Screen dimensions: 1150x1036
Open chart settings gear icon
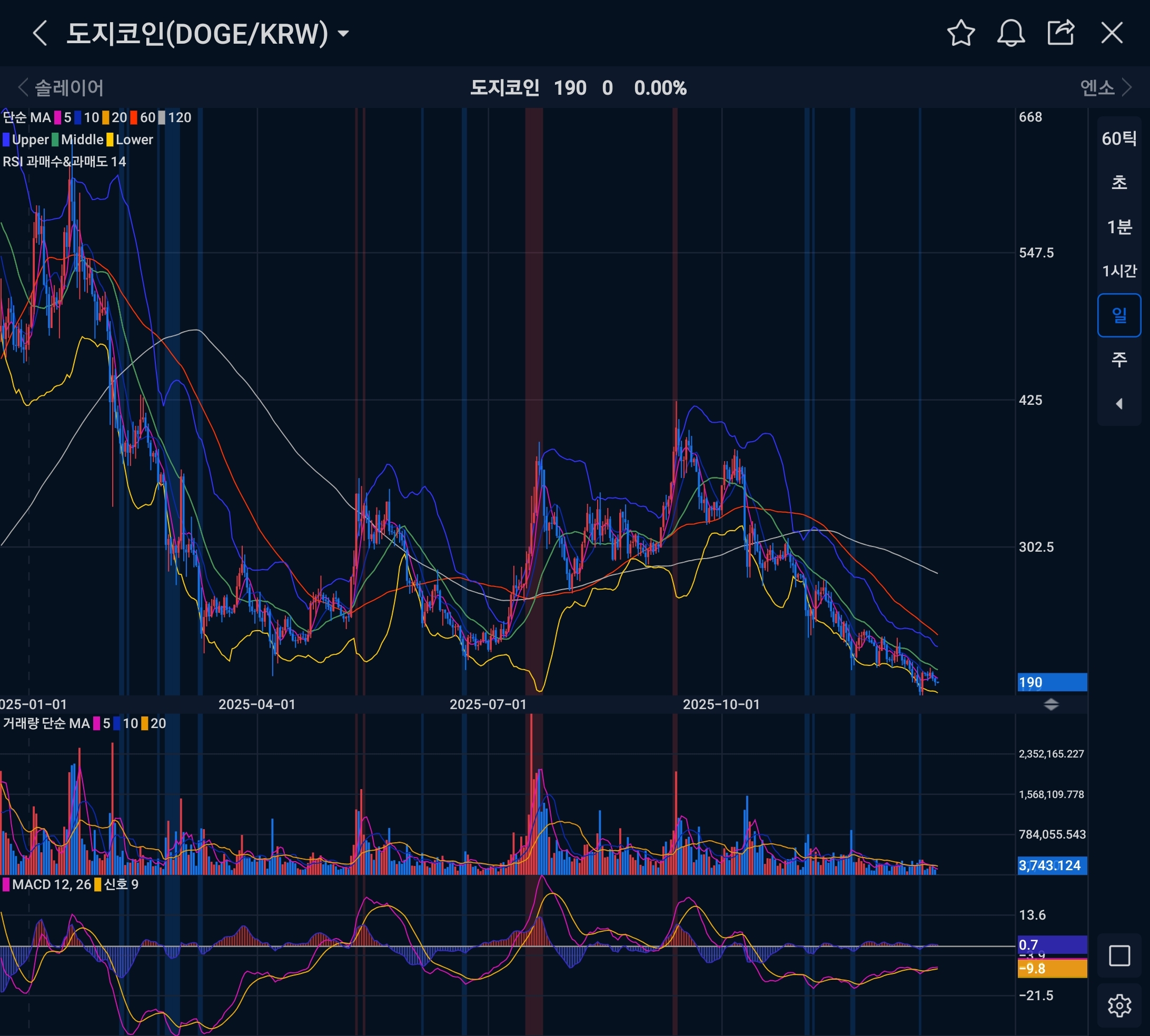click(1119, 1005)
